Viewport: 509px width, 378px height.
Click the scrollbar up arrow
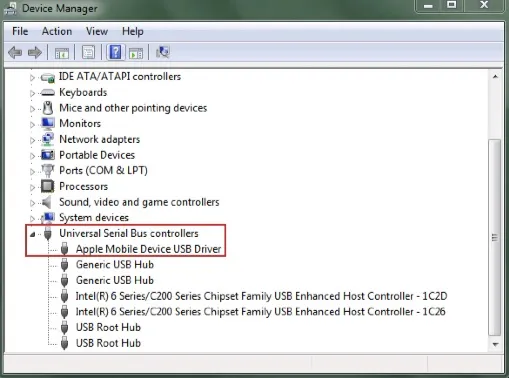pos(495,77)
